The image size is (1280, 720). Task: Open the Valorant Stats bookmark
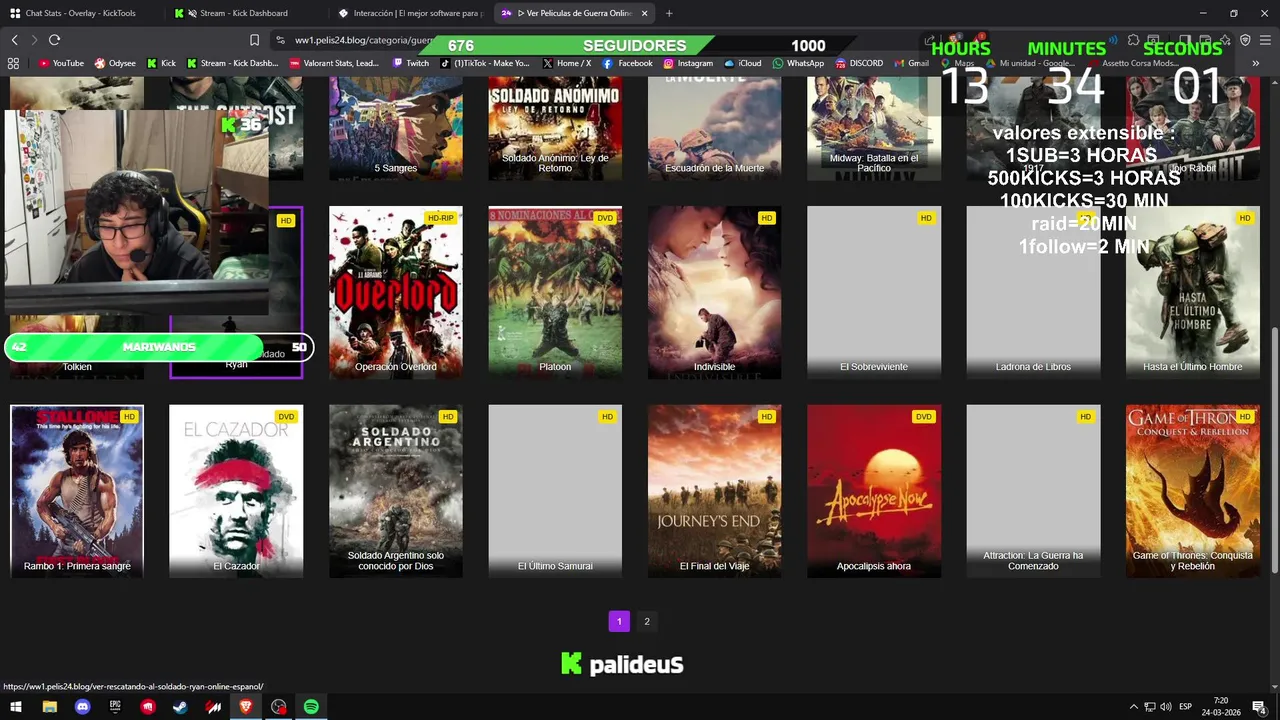[x=334, y=63]
